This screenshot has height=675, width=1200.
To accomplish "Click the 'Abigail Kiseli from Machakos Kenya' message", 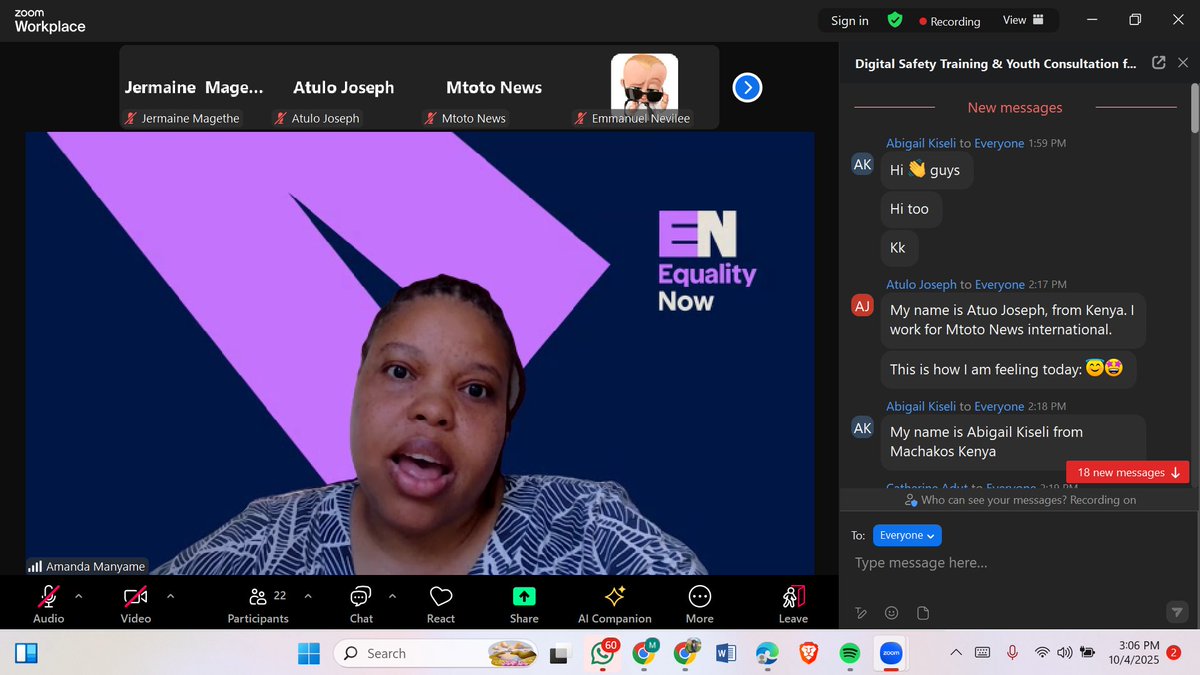I will point(1013,441).
